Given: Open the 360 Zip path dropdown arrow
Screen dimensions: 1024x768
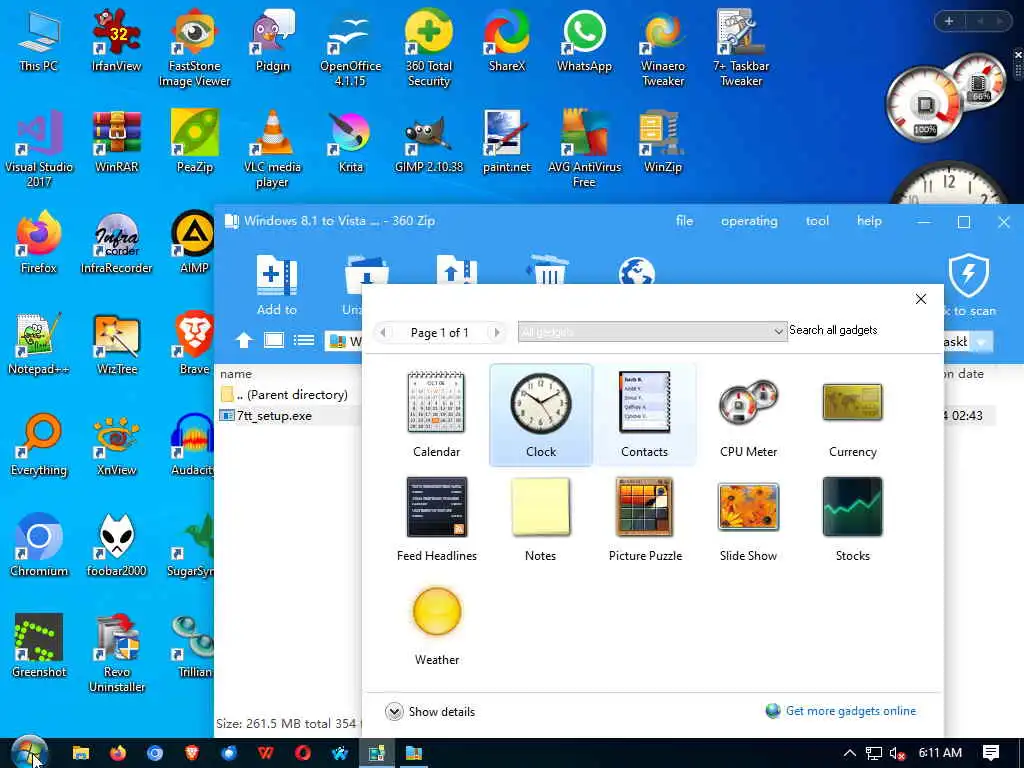Looking at the screenshot, I should 980,342.
